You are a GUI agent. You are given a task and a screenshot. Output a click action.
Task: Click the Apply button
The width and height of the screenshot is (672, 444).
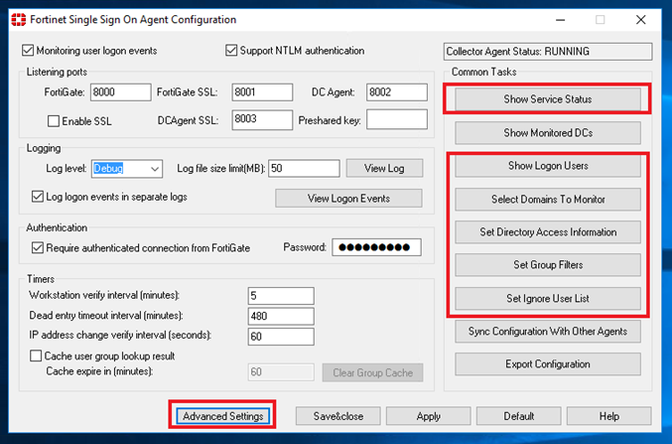pos(429,416)
